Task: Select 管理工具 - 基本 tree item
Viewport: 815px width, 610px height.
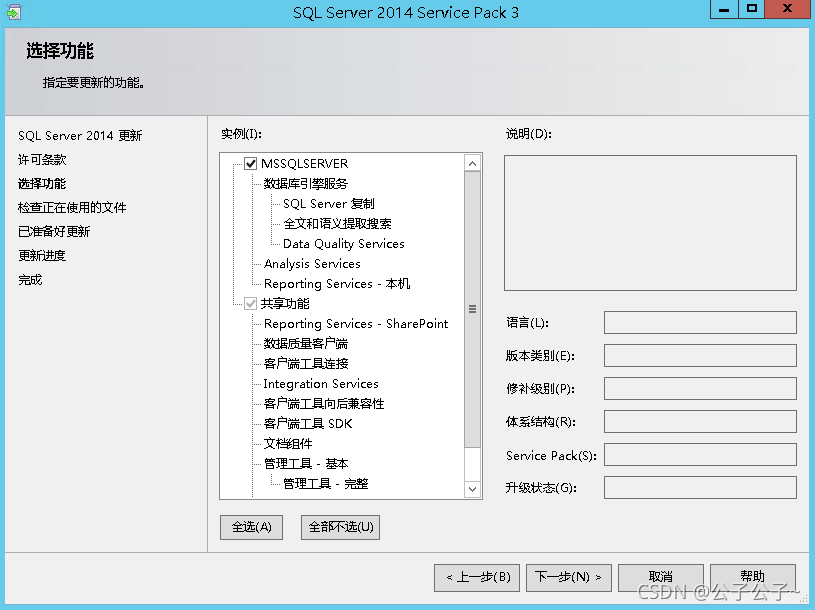Action: 306,463
